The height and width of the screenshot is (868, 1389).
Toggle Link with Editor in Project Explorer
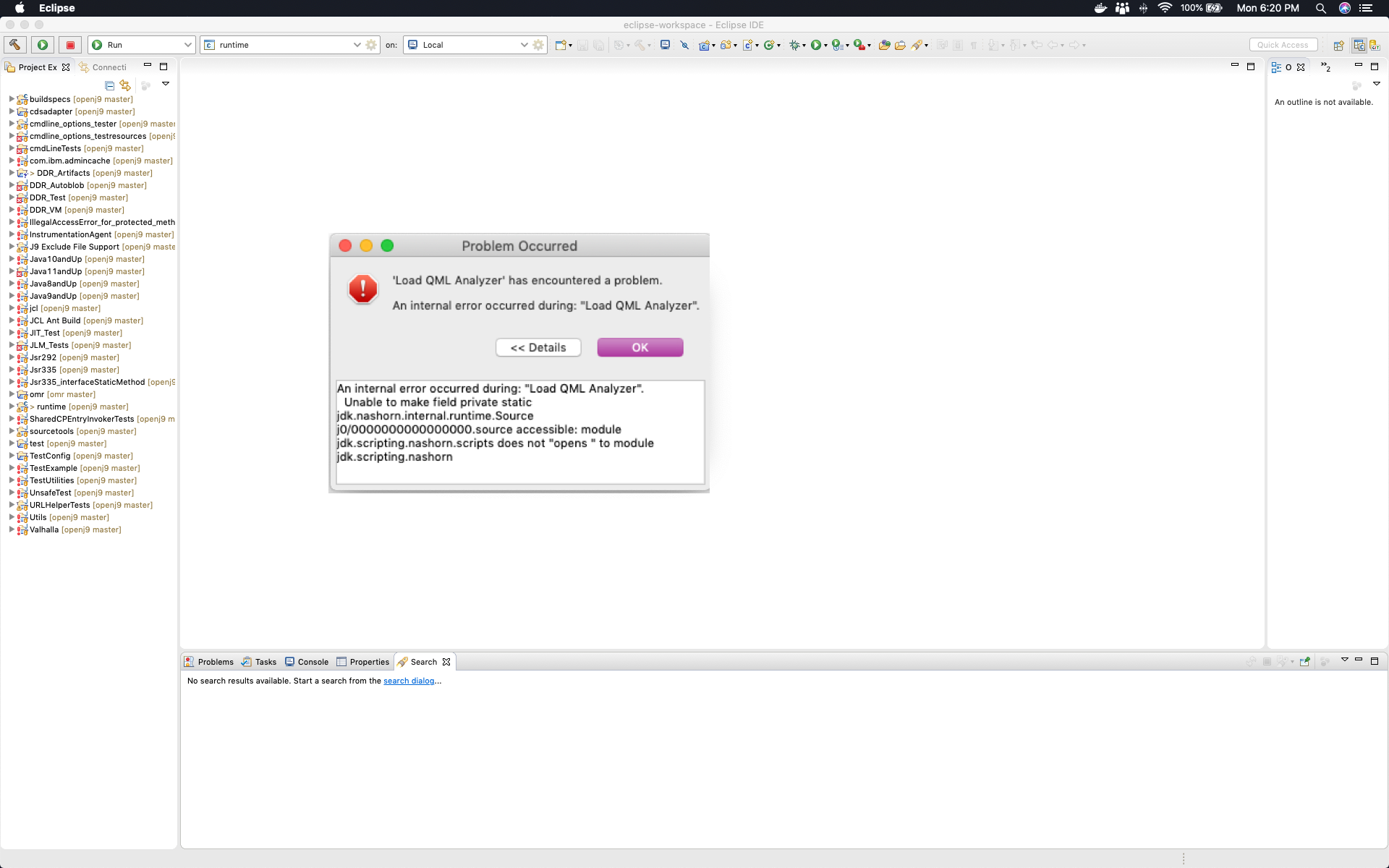point(125,85)
